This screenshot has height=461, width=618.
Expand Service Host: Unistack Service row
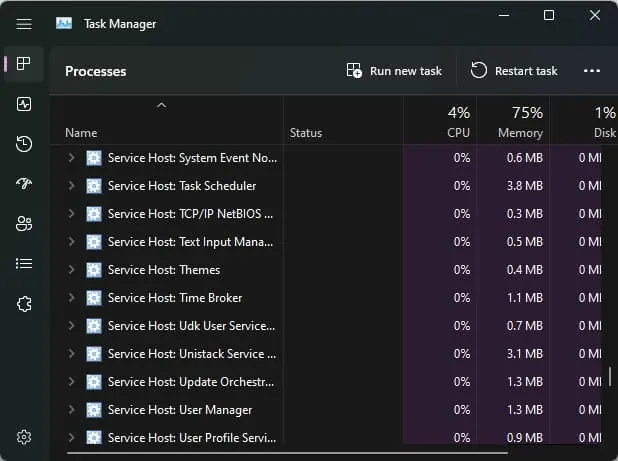pyautogui.click(x=71, y=354)
